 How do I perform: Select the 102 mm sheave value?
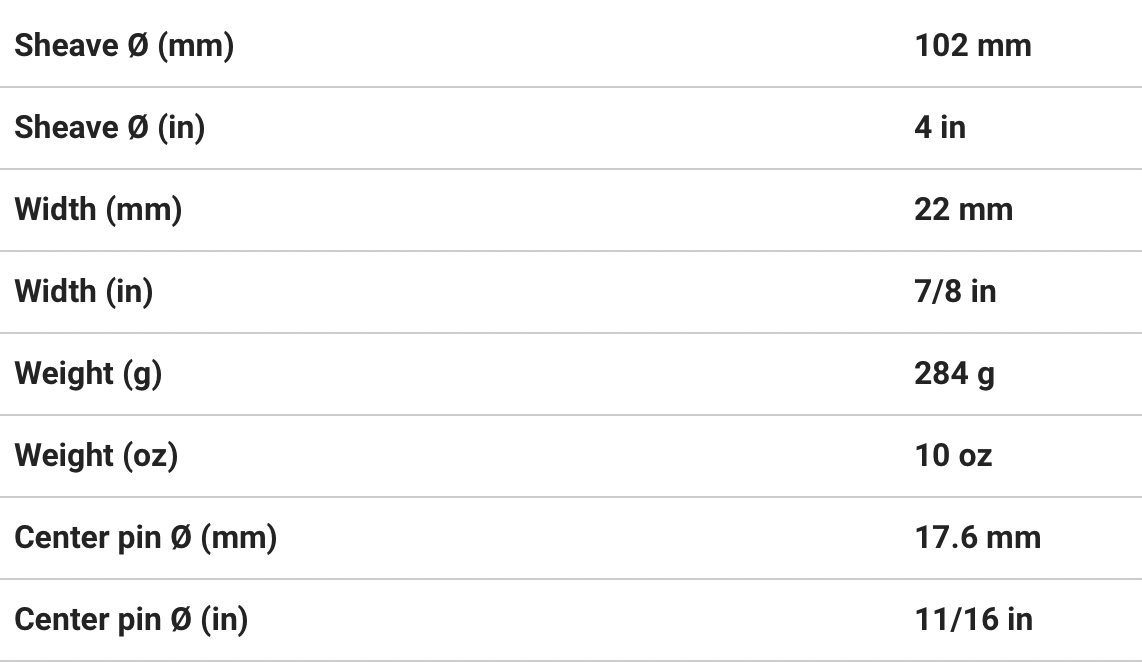point(972,46)
